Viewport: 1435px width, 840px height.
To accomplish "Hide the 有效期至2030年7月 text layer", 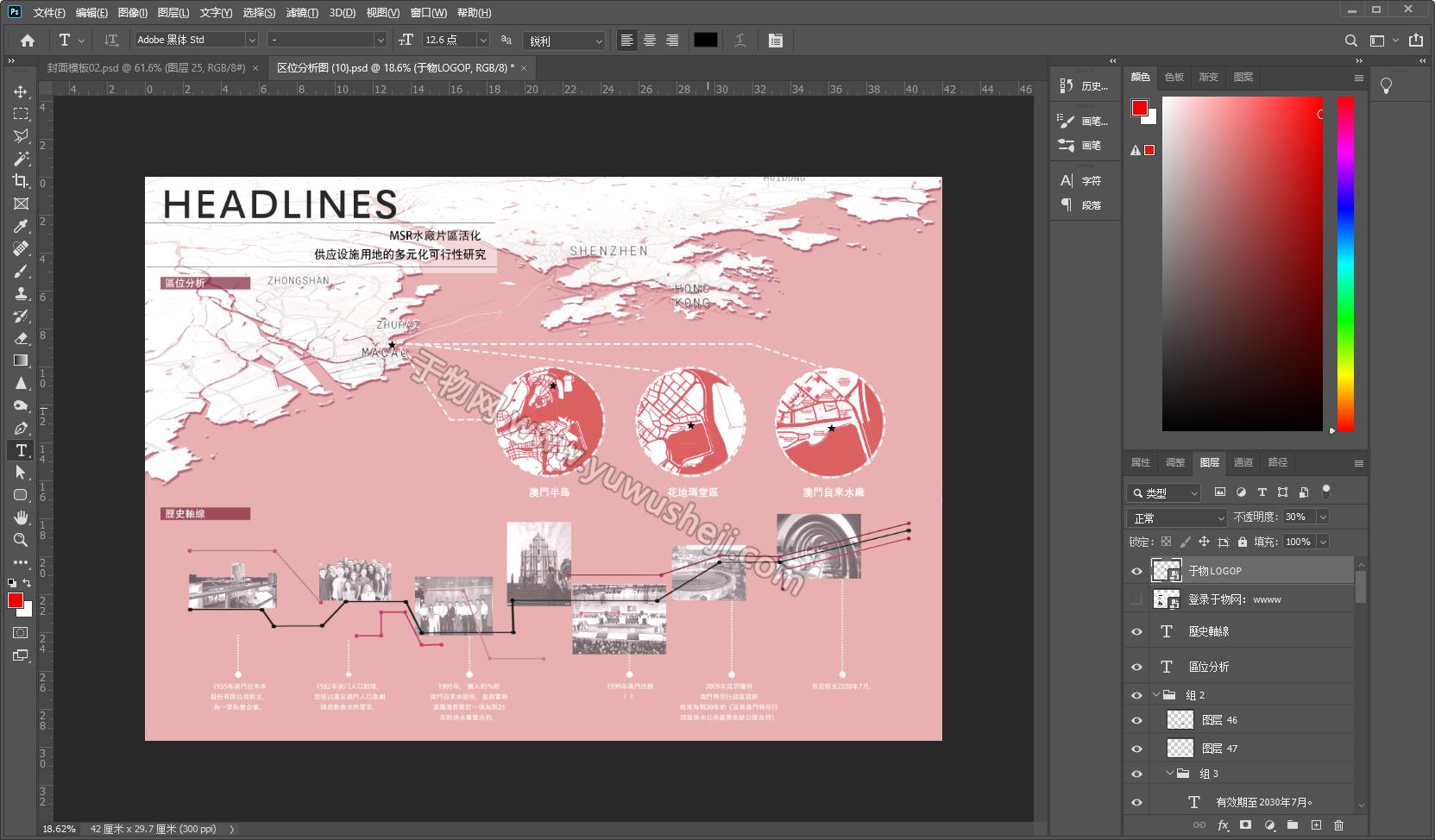I will pyautogui.click(x=1136, y=802).
